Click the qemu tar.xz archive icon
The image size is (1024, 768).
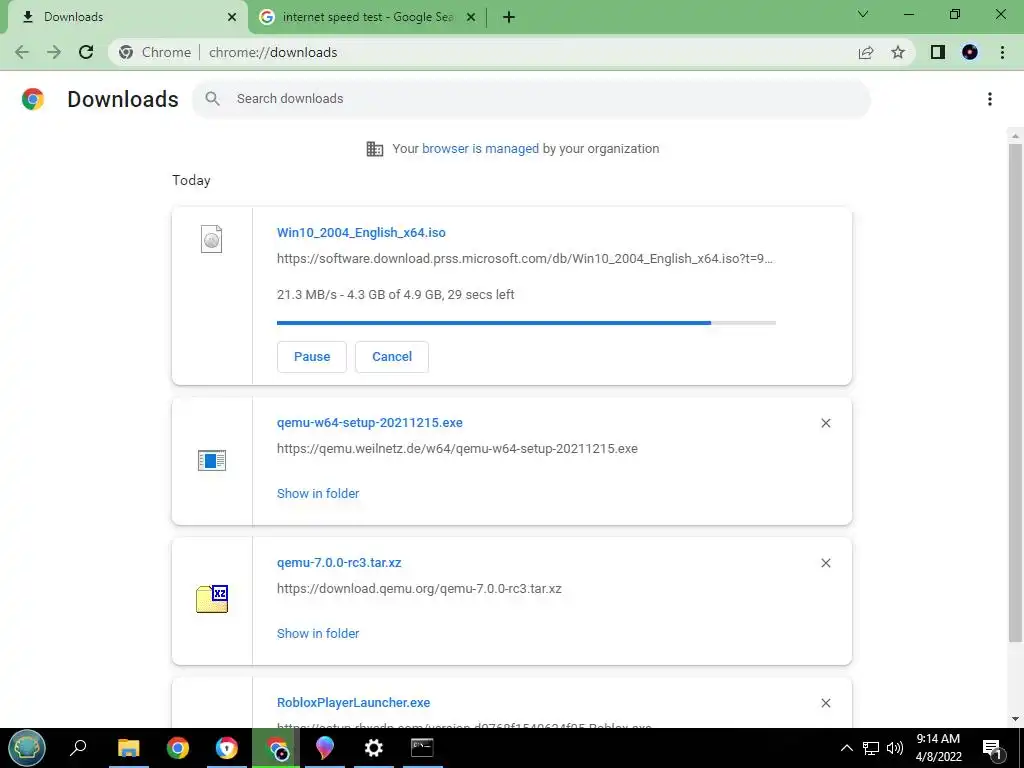point(212,598)
